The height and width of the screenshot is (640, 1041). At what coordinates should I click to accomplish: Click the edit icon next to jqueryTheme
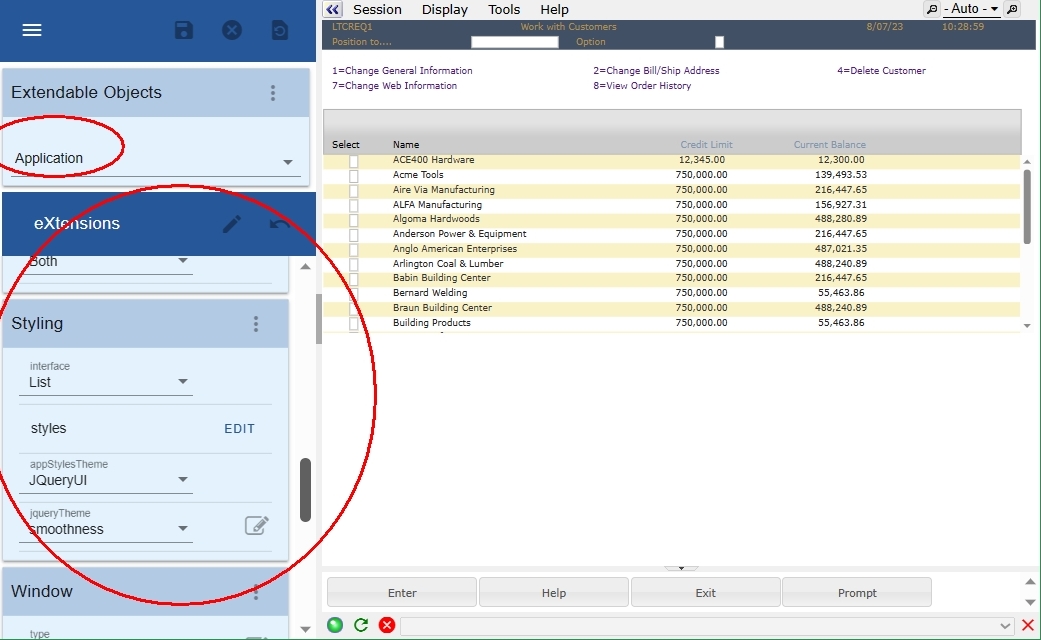point(257,525)
